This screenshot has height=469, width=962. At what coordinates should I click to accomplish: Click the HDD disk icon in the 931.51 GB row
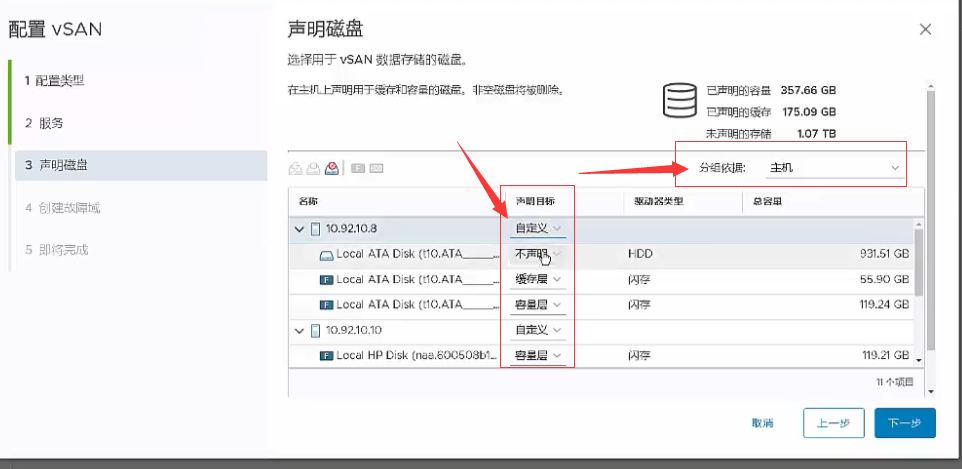pos(326,254)
